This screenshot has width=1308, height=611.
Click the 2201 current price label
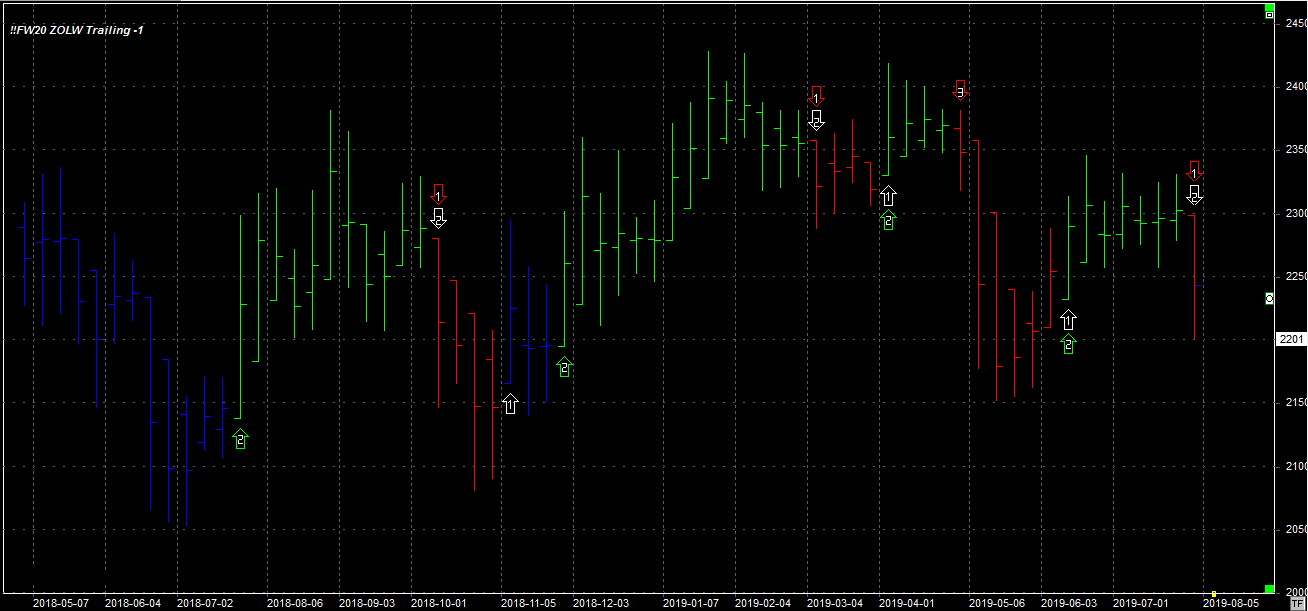click(x=1291, y=340)
